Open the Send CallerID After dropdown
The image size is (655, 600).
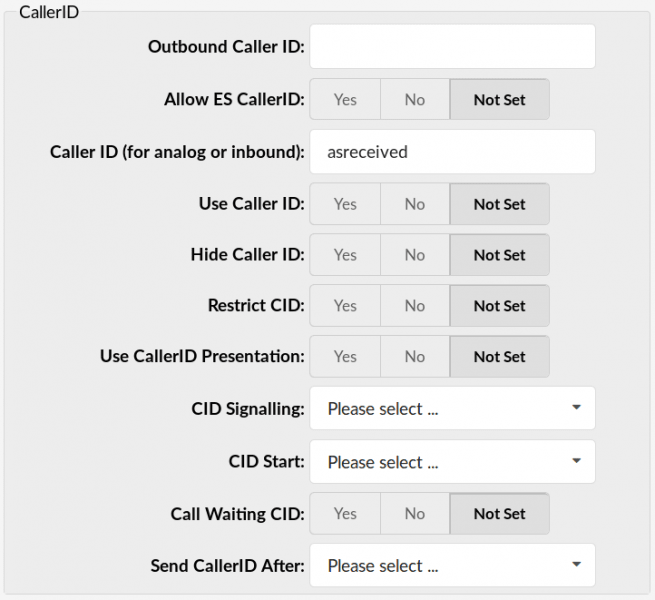(452, 565)
